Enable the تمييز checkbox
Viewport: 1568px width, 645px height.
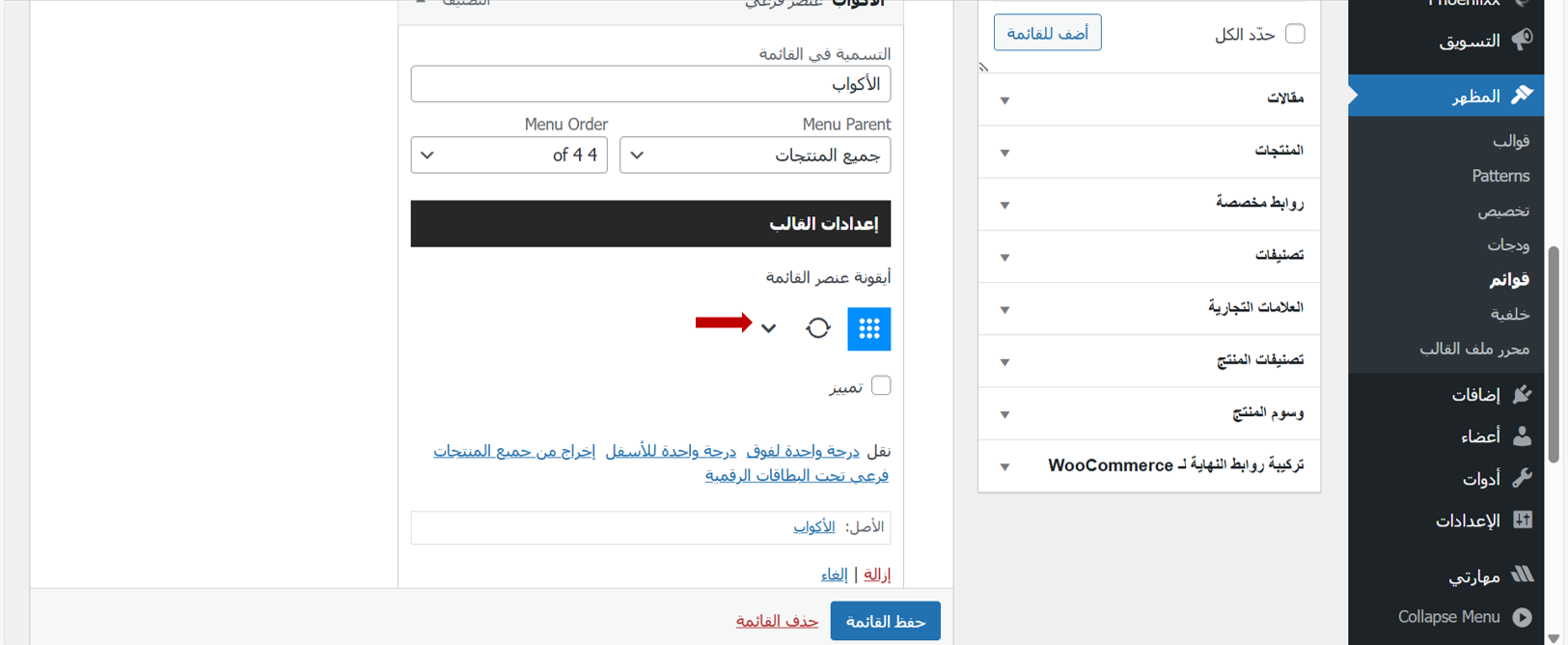(x=881, y=386)
